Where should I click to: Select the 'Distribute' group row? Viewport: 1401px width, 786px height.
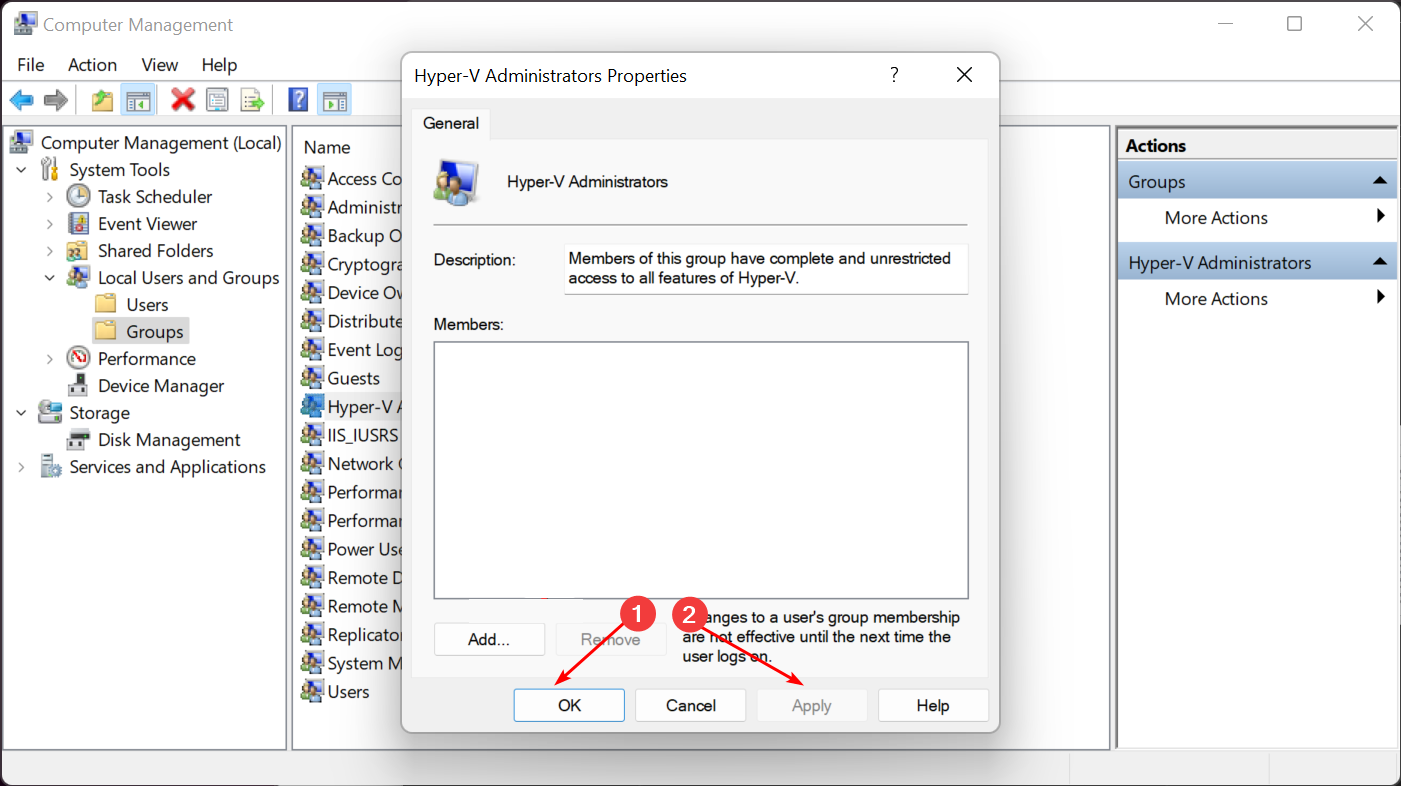click(x=351, y=321)
